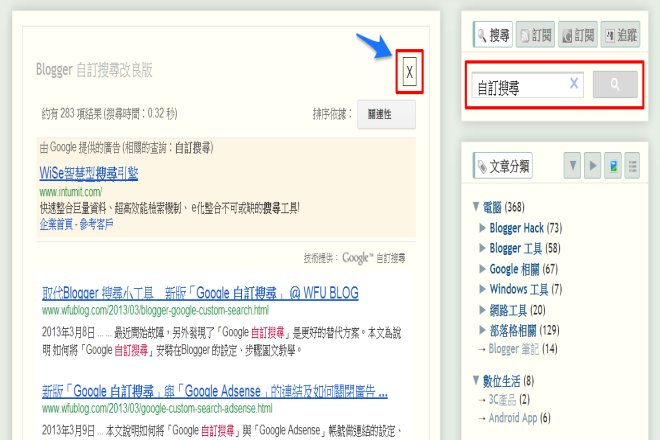
Task: Expand the 部落格相關 category
Action: [x=482, y=330]
